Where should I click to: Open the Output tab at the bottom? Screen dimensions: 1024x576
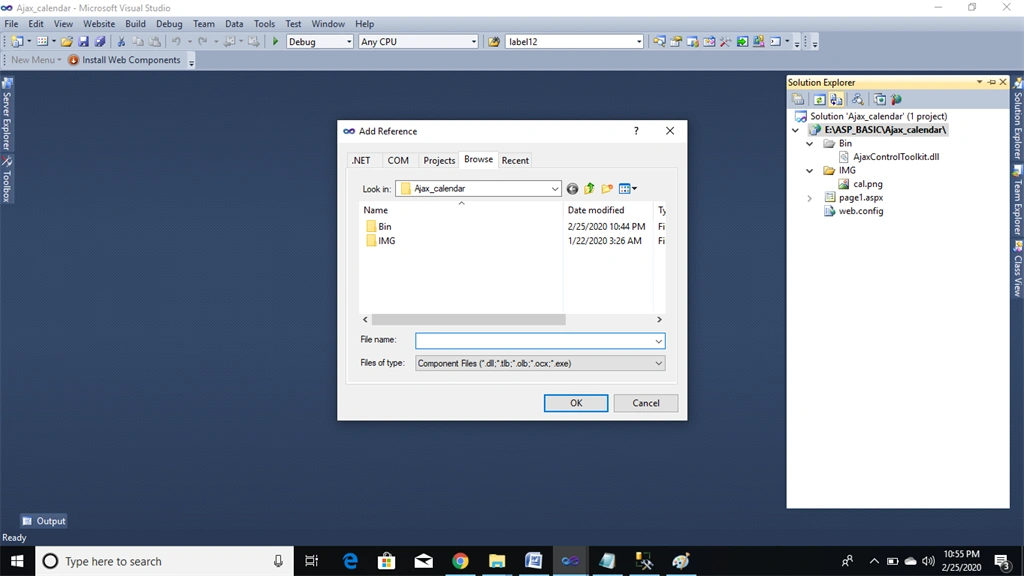[44, 521]
